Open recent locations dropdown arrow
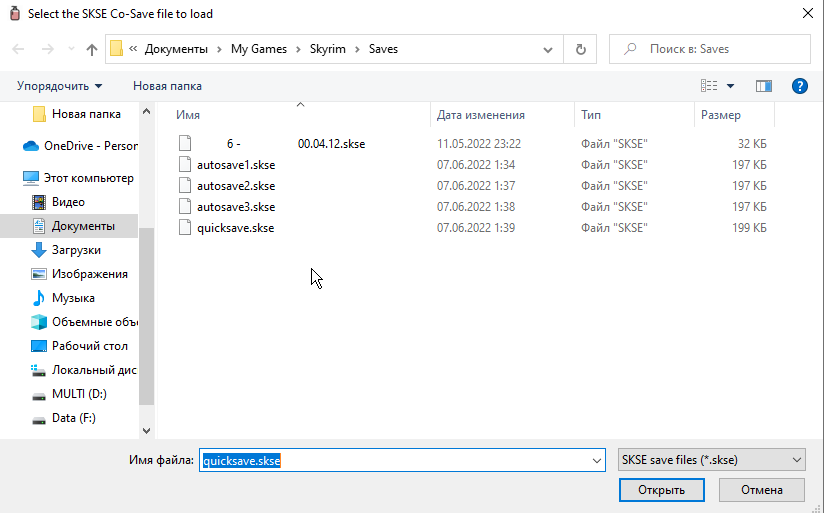 tap(71, 49)
